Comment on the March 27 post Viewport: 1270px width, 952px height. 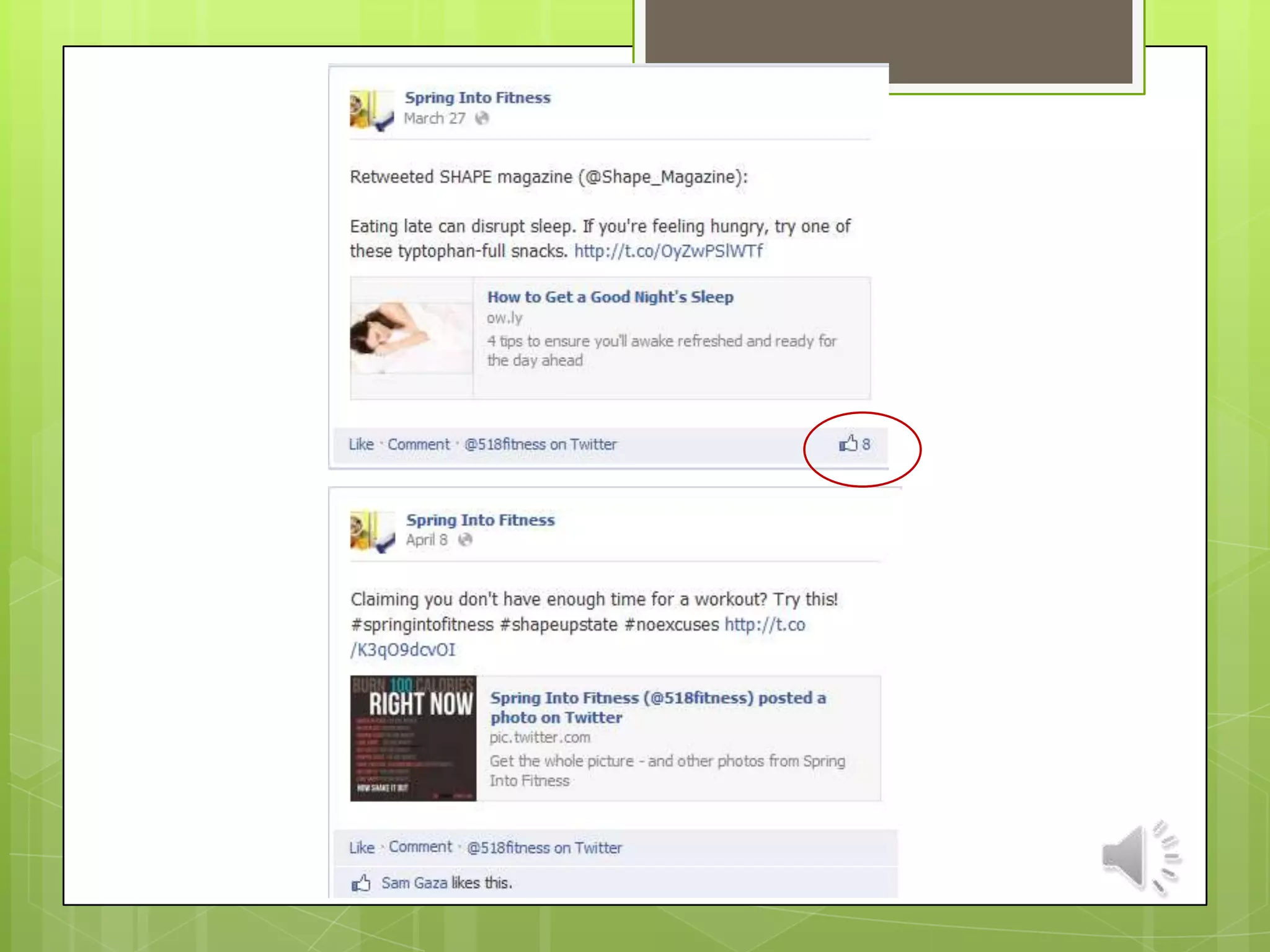tap(419, 444)
